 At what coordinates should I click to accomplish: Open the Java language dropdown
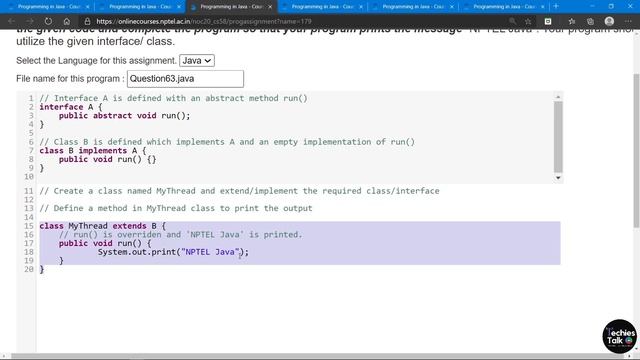coord(197,60)
